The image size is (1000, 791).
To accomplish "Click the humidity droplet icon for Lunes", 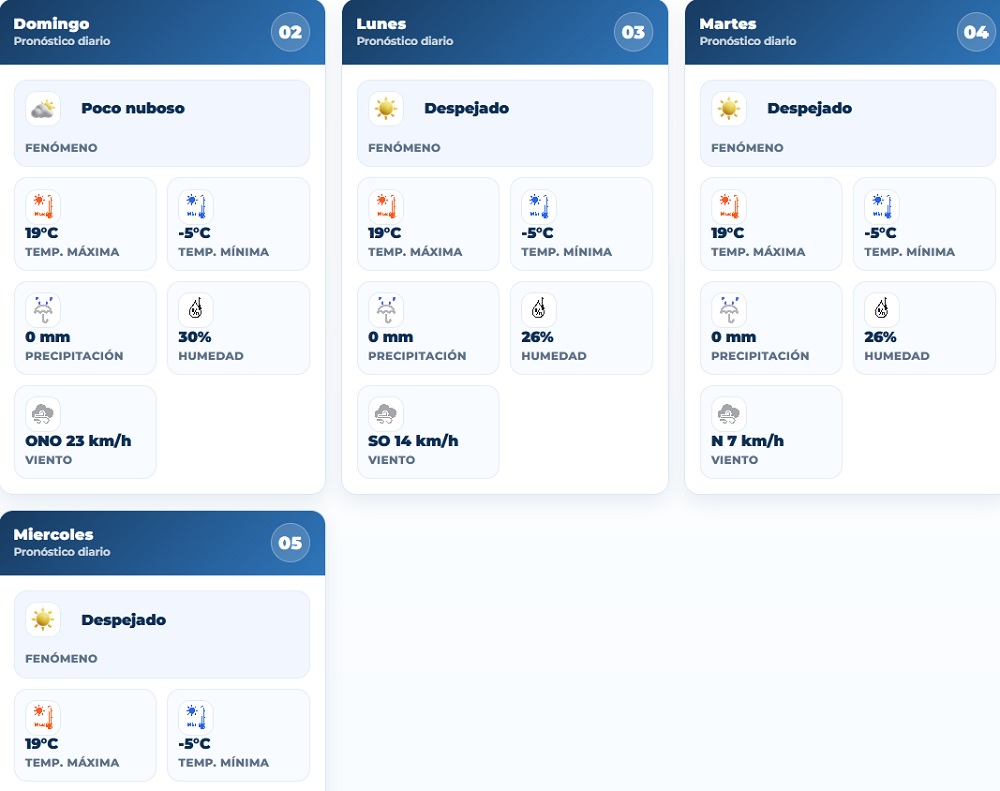I will [539, 310].
